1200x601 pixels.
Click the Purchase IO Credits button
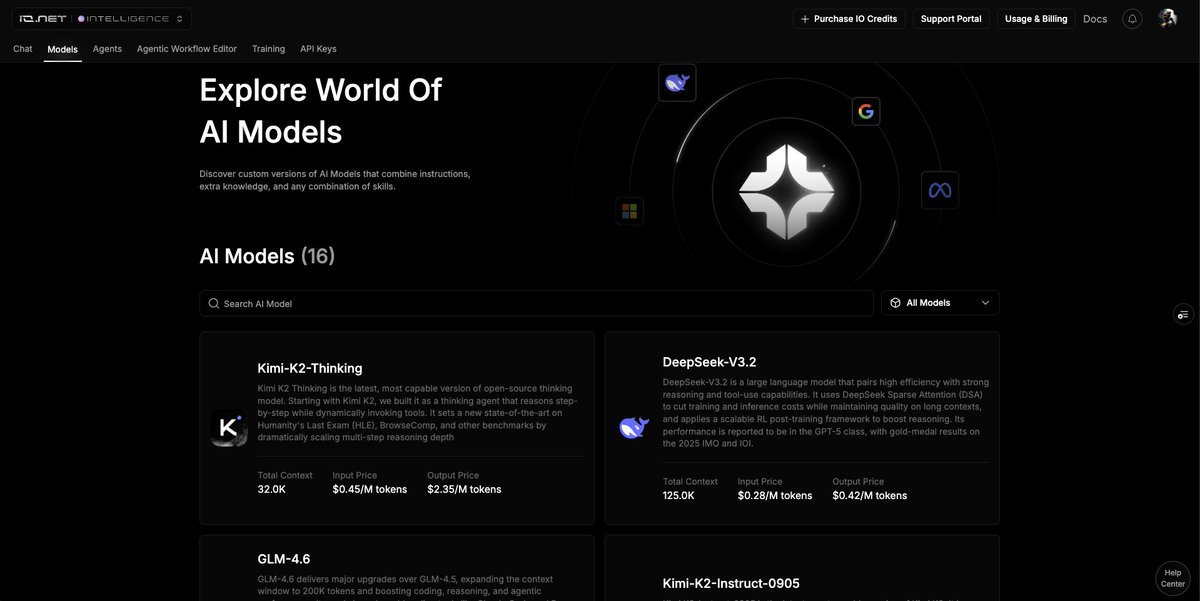(x=849, y=19)
